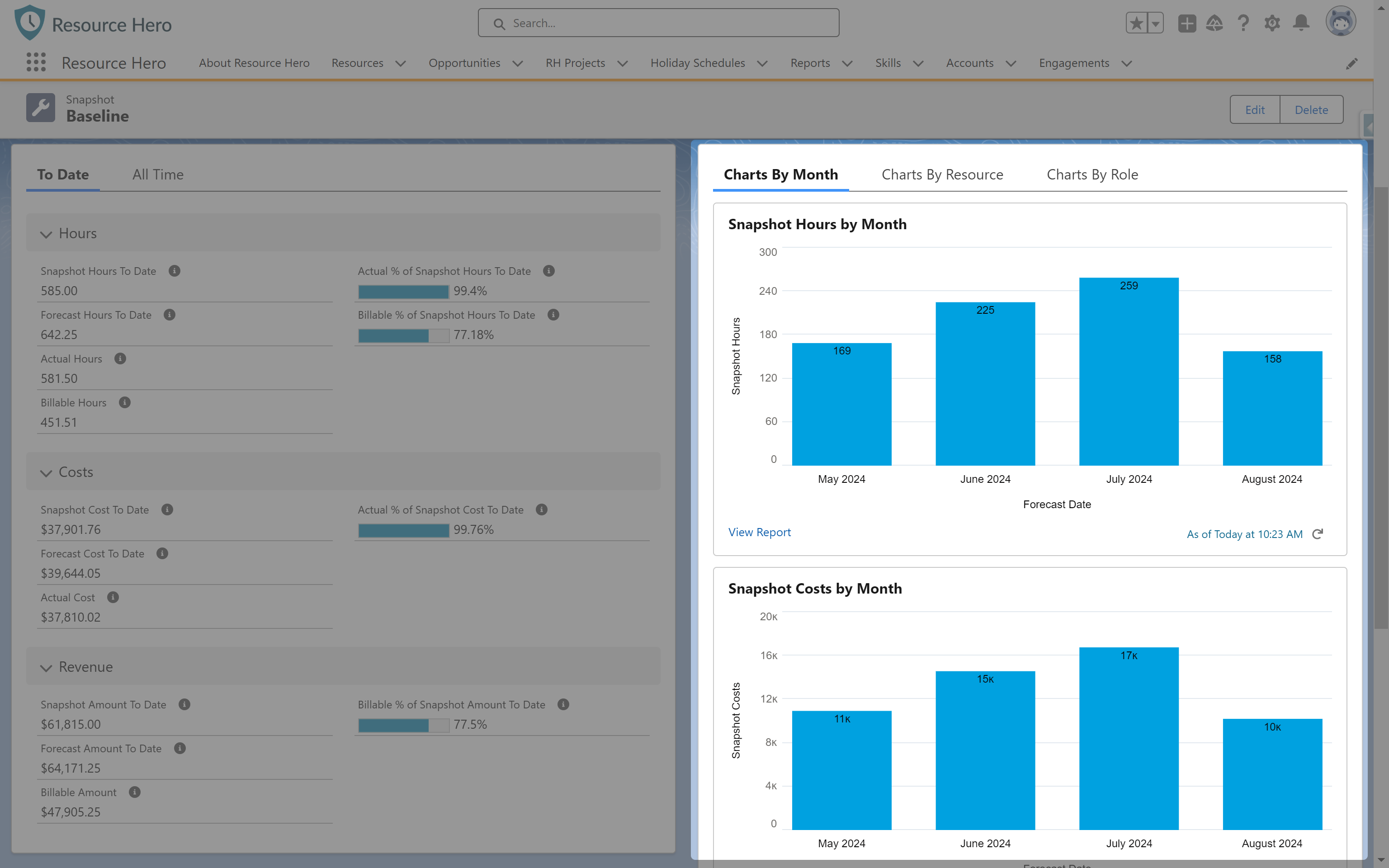The height and width of the screenshot is (868, 1389).
Task: Click the June 2024 costs bar (15K)
Action: pyautogui.click(x=985, y=750)
